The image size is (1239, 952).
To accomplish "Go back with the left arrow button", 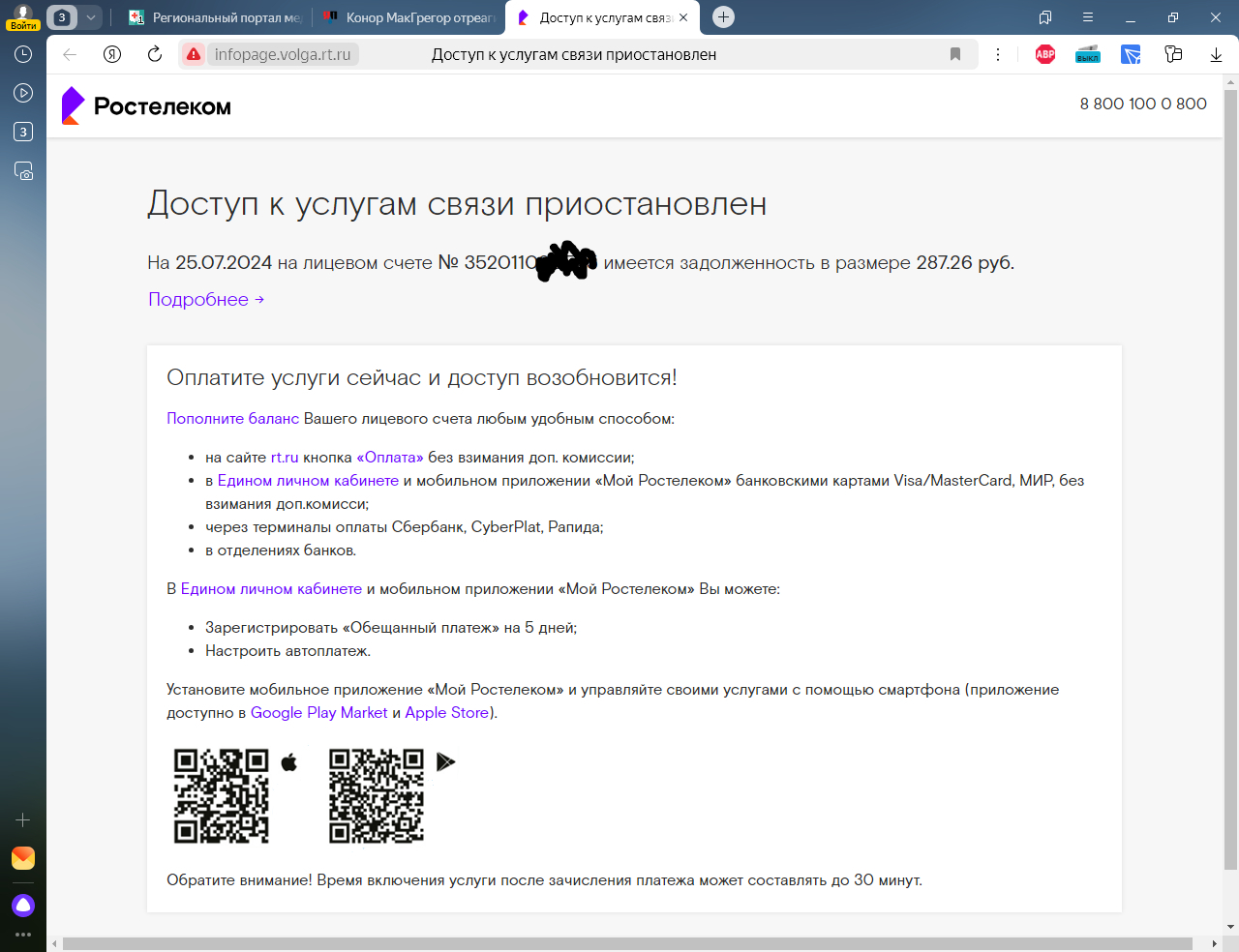I will (70, 54).
